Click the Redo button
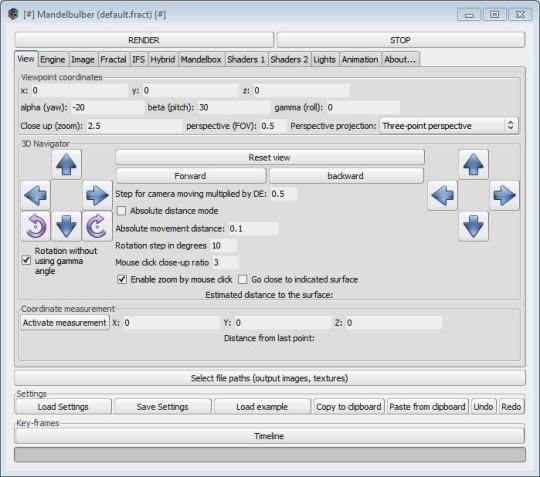The height and width of the screenshot is (477, 540). (511, 407)
